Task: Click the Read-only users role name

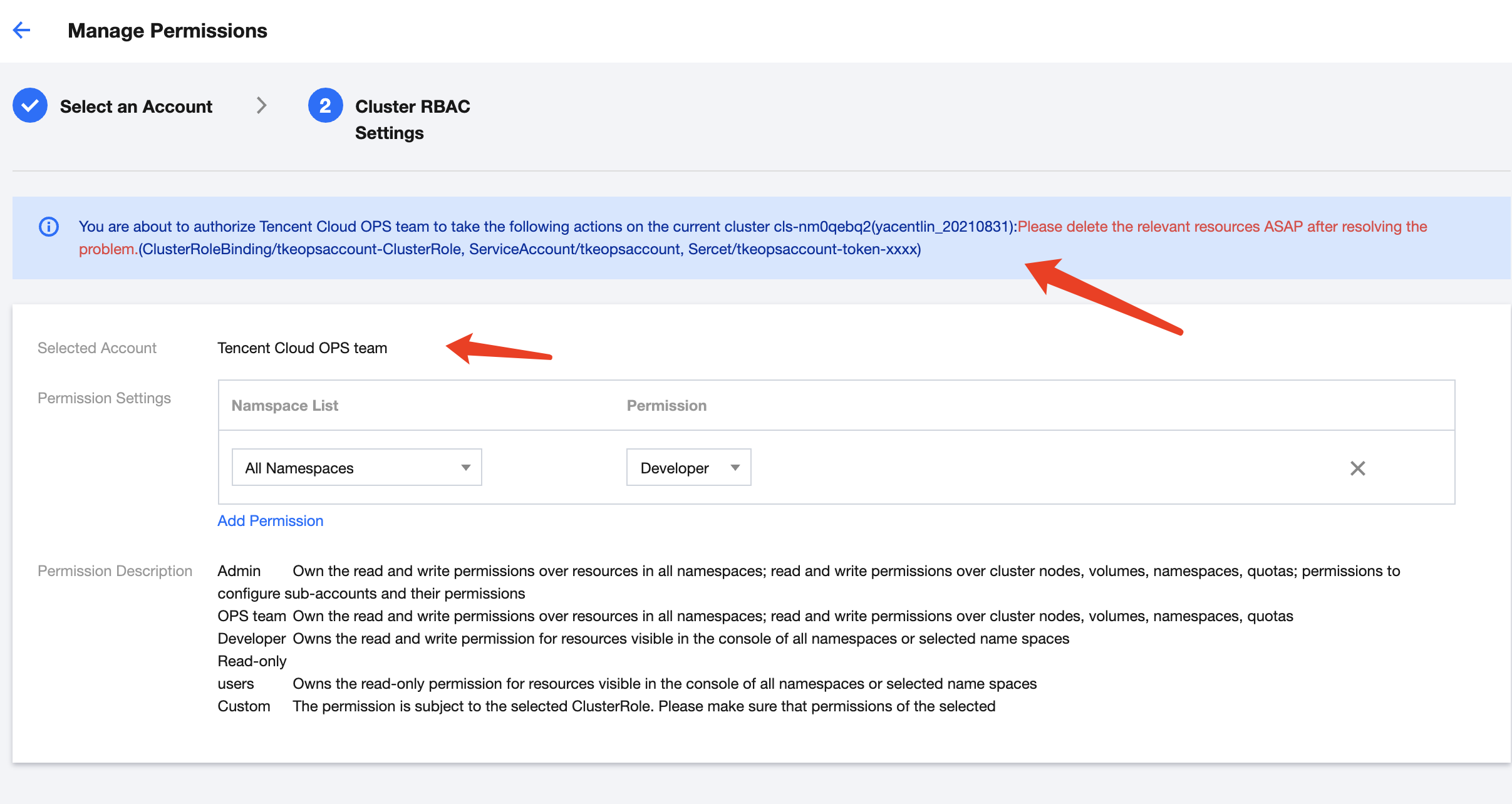Action: (x=252, y=673)
